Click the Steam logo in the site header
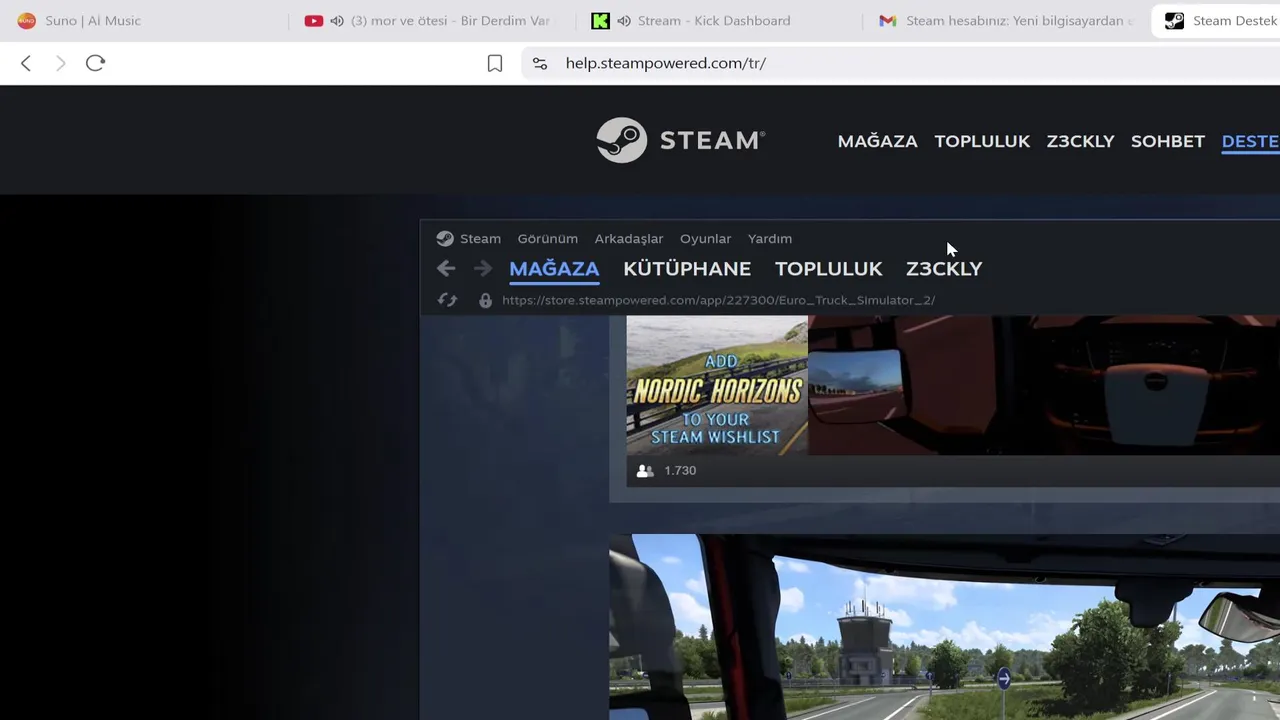This screenshot has height=720, width=1280. pyautogui.click(x=680, y=140)
